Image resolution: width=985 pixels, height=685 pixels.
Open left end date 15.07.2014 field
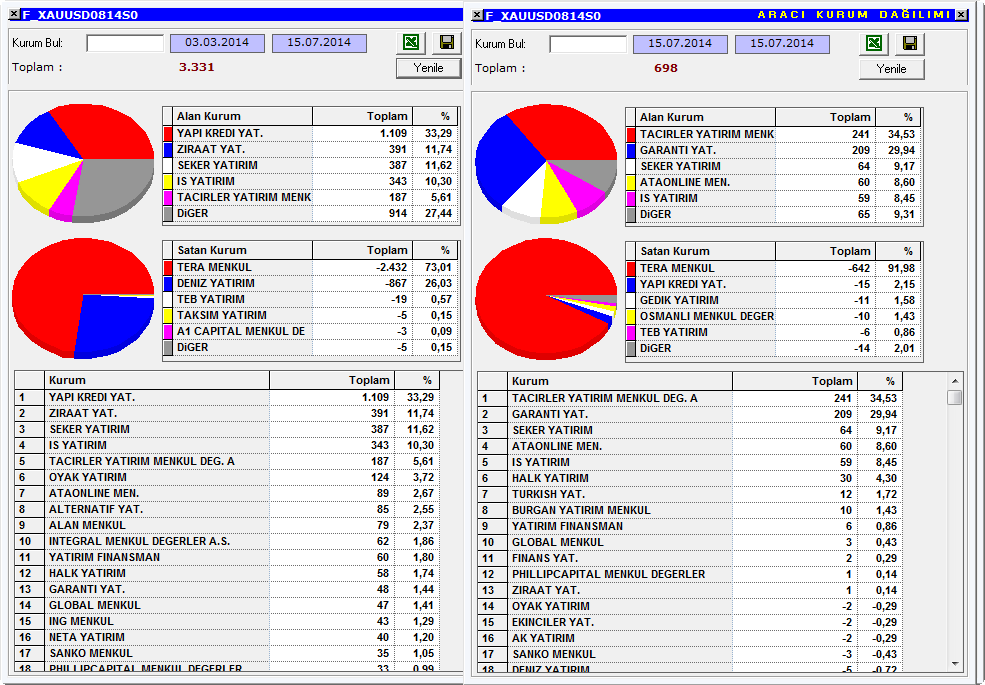pos(319,43)
